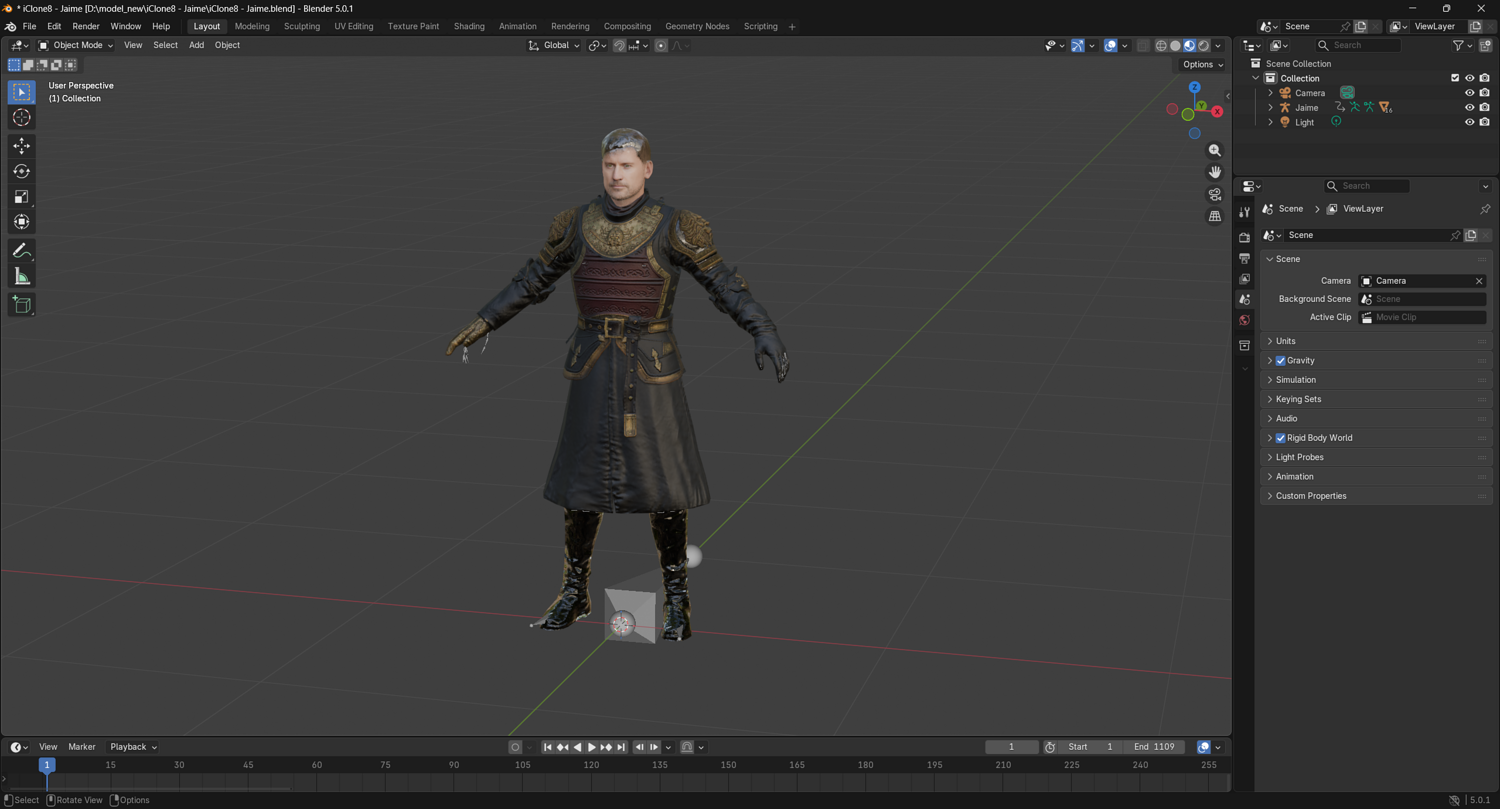Open the Render properties tab
This screenshot has width=1500, height=809.
pos(1245,238)
